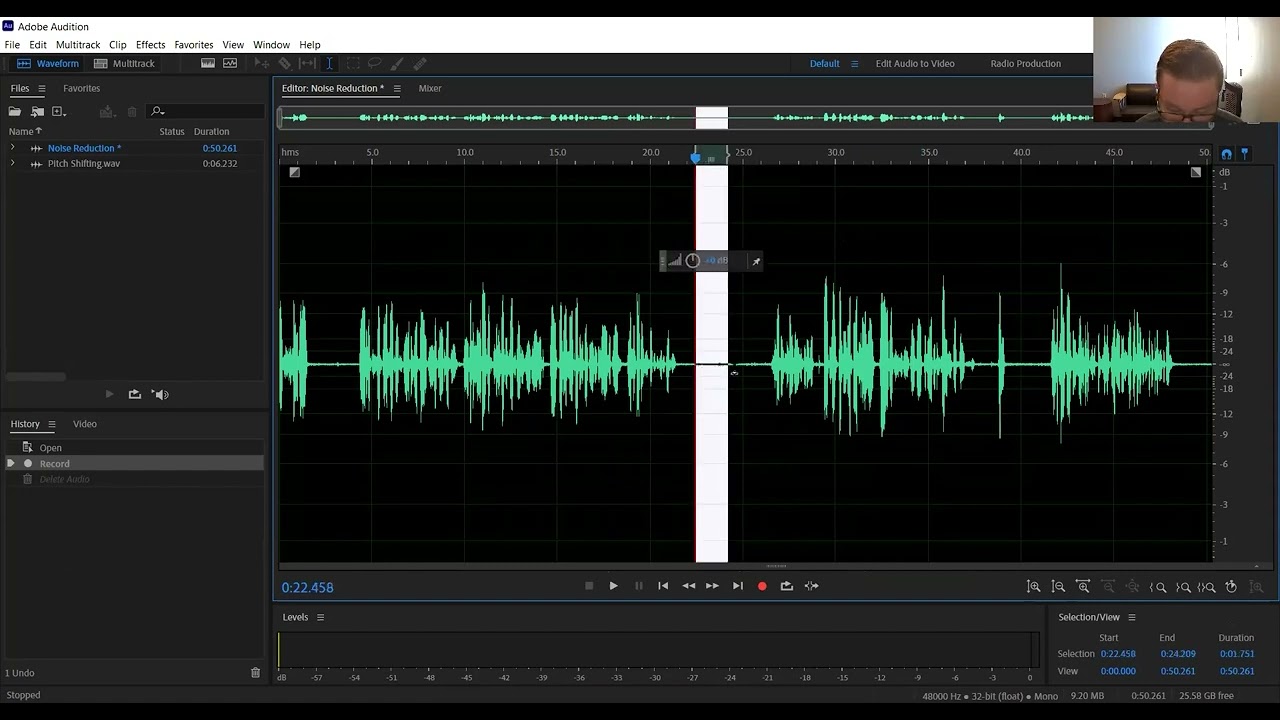Screen dimensions: 1280x720
Task: Show the Spectral Frequency Display
Action: [208, 63]
